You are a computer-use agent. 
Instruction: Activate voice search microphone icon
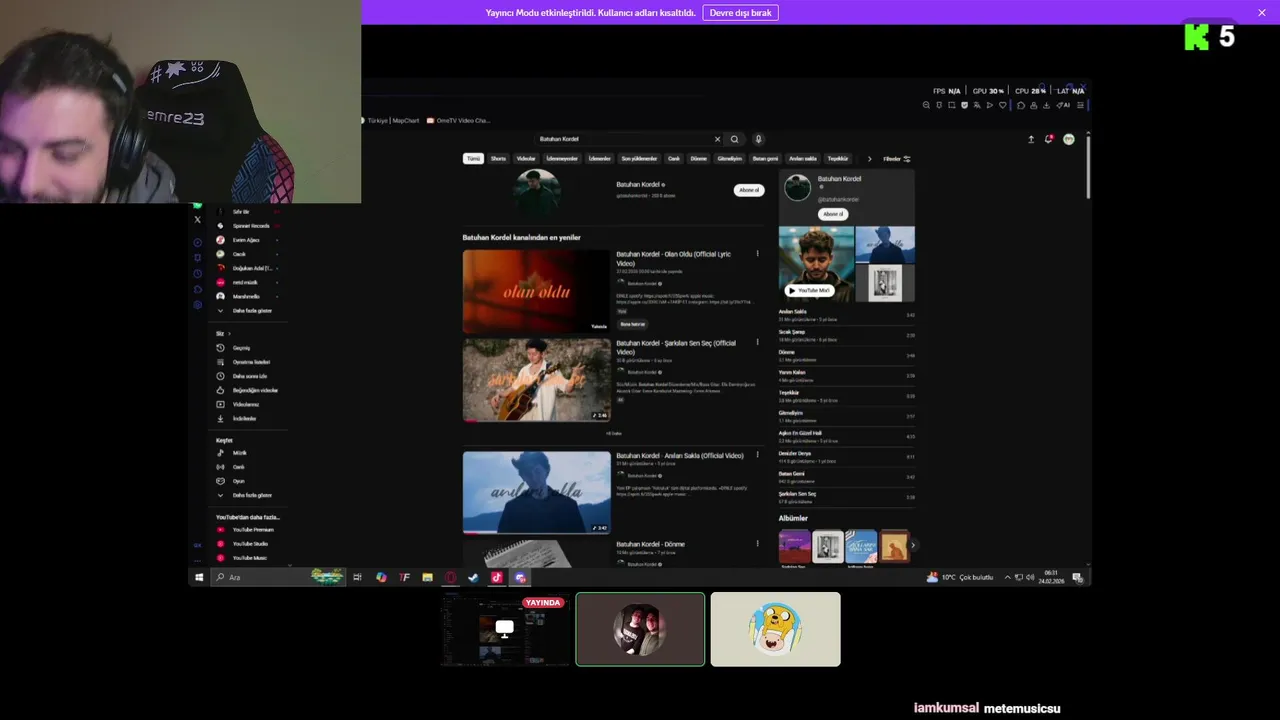tap(758, 139)
